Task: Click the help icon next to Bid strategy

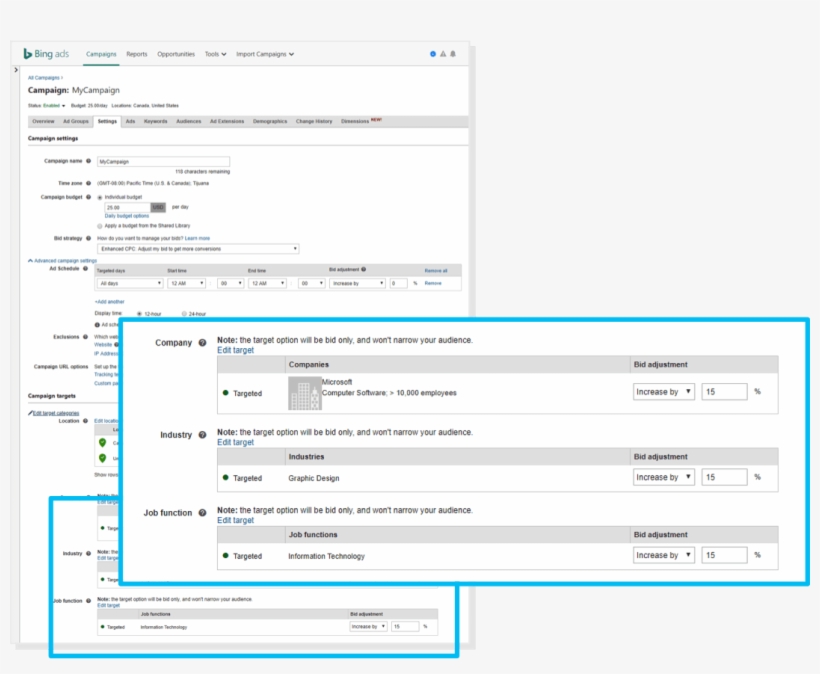Action: [x=89, y=238]
